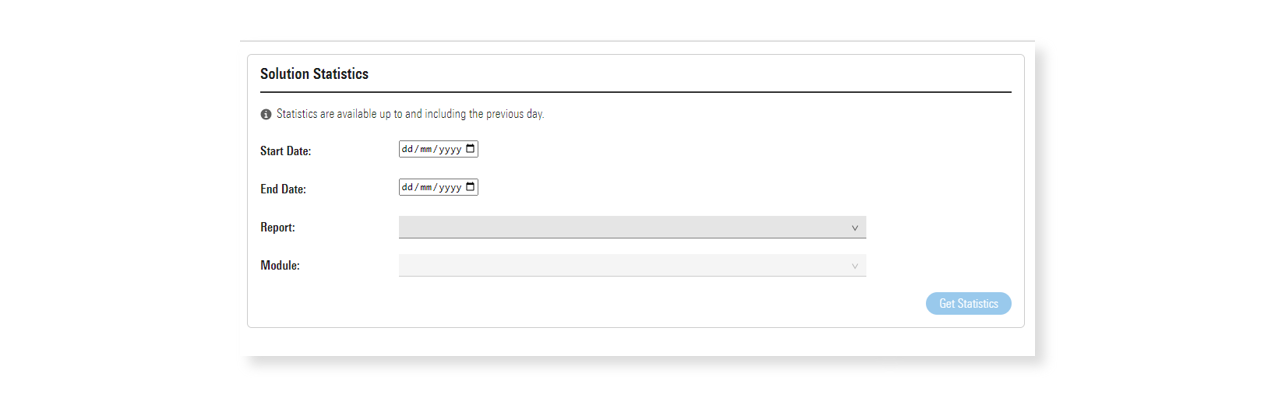
Task: Select the month segment of Start Date
Action: [x=425, y=149]
